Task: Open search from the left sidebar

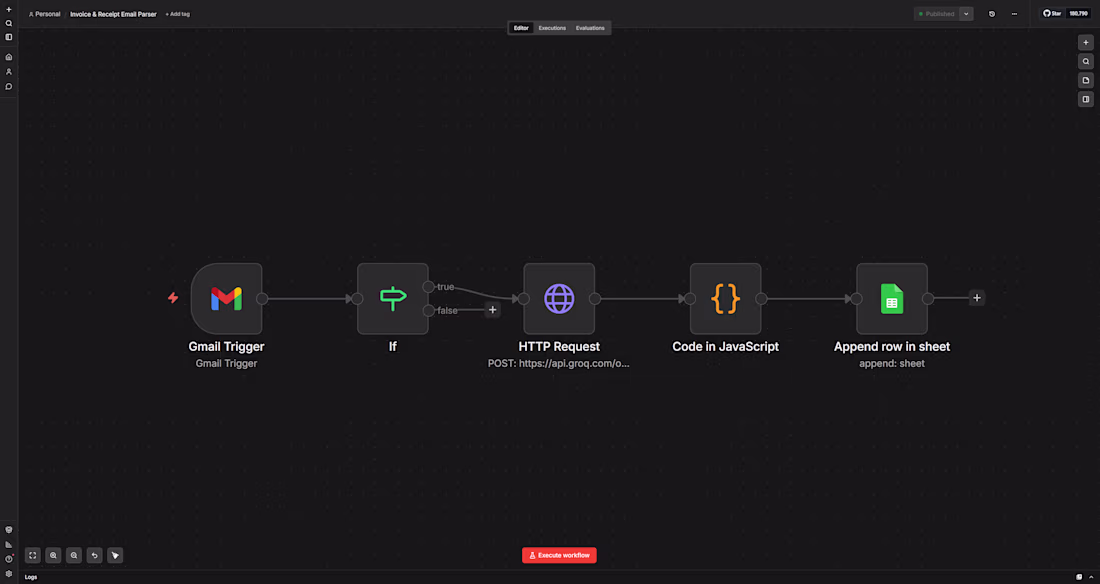Action: tap(8, 23)
